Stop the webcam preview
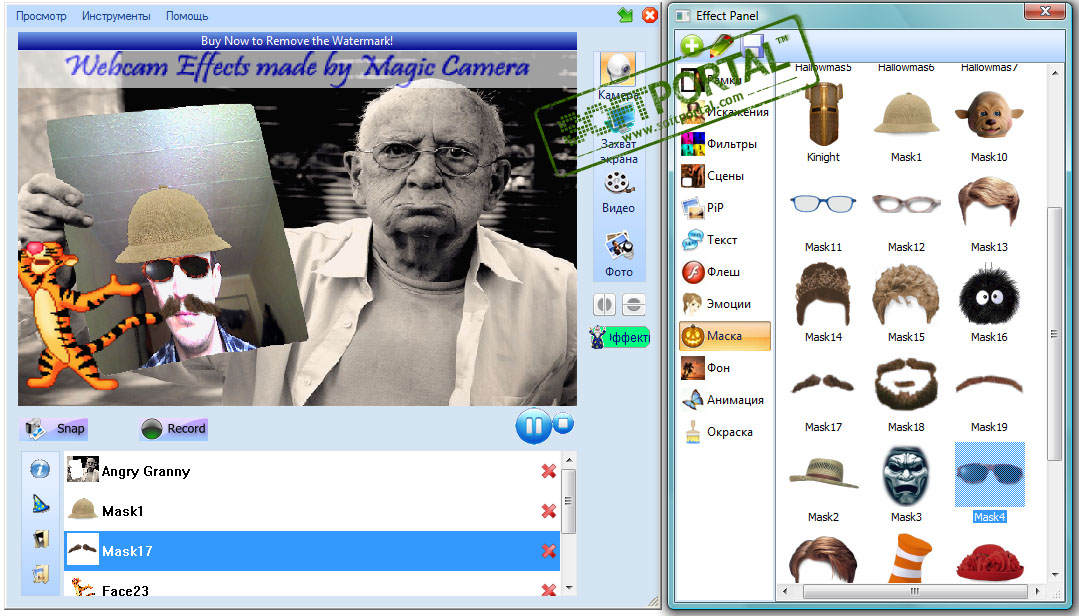 pyautogui.click(x=563, y=423)
